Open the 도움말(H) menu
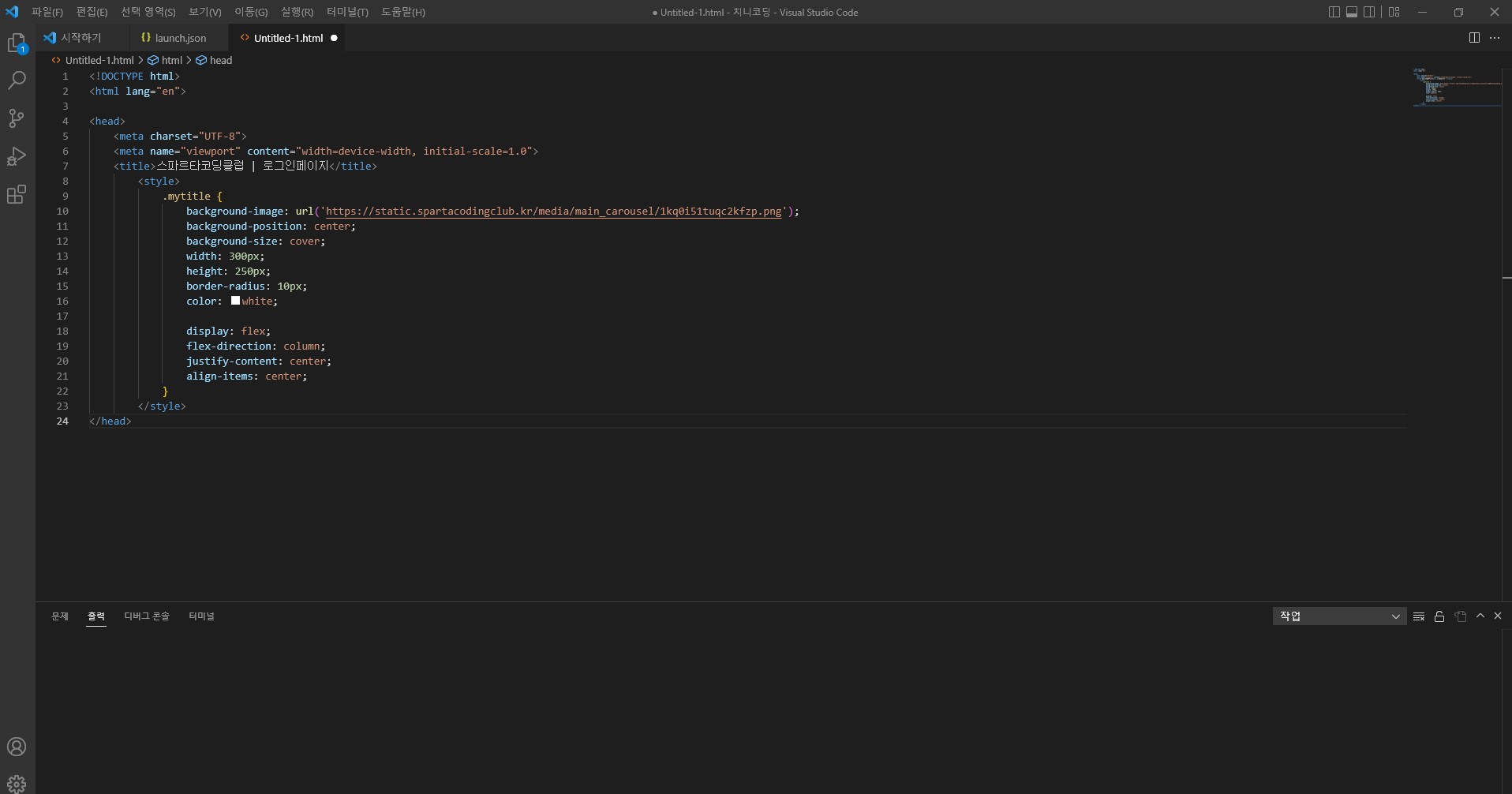The height and width of the screenshot is (794, 1512). [403, 12]
